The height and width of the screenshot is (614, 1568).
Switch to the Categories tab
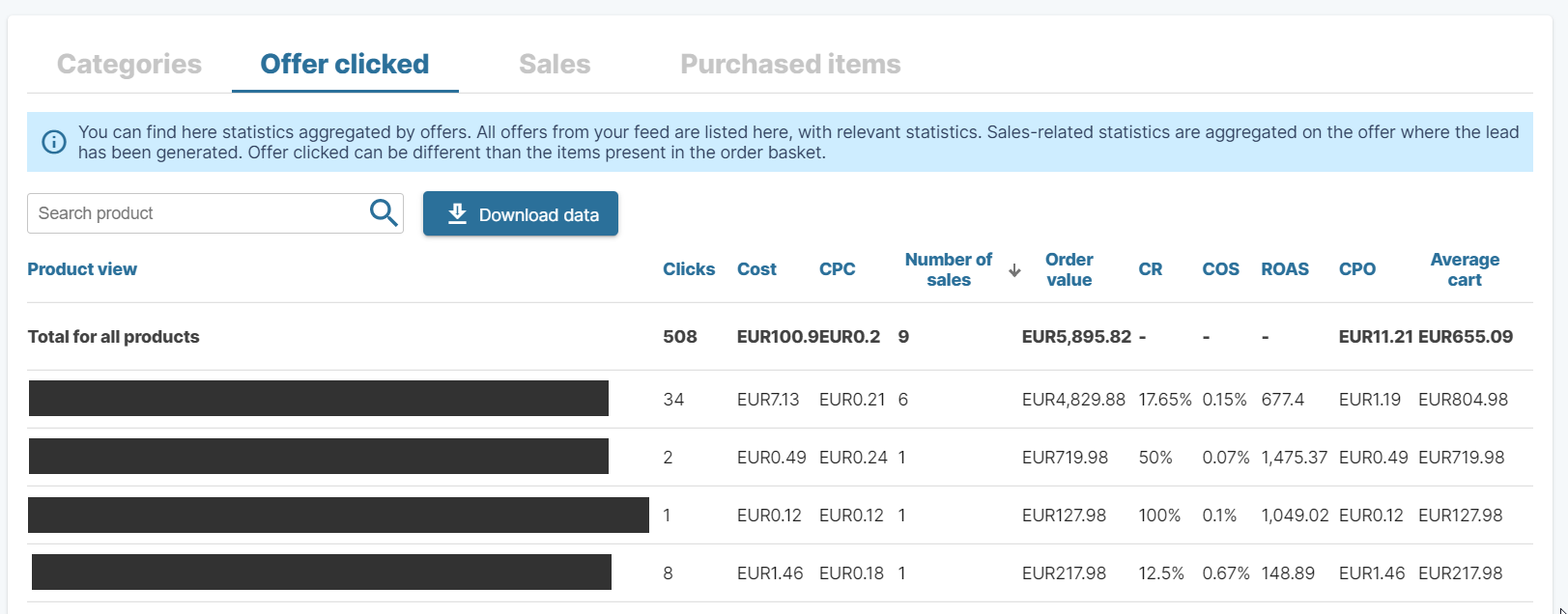[129, 65]
